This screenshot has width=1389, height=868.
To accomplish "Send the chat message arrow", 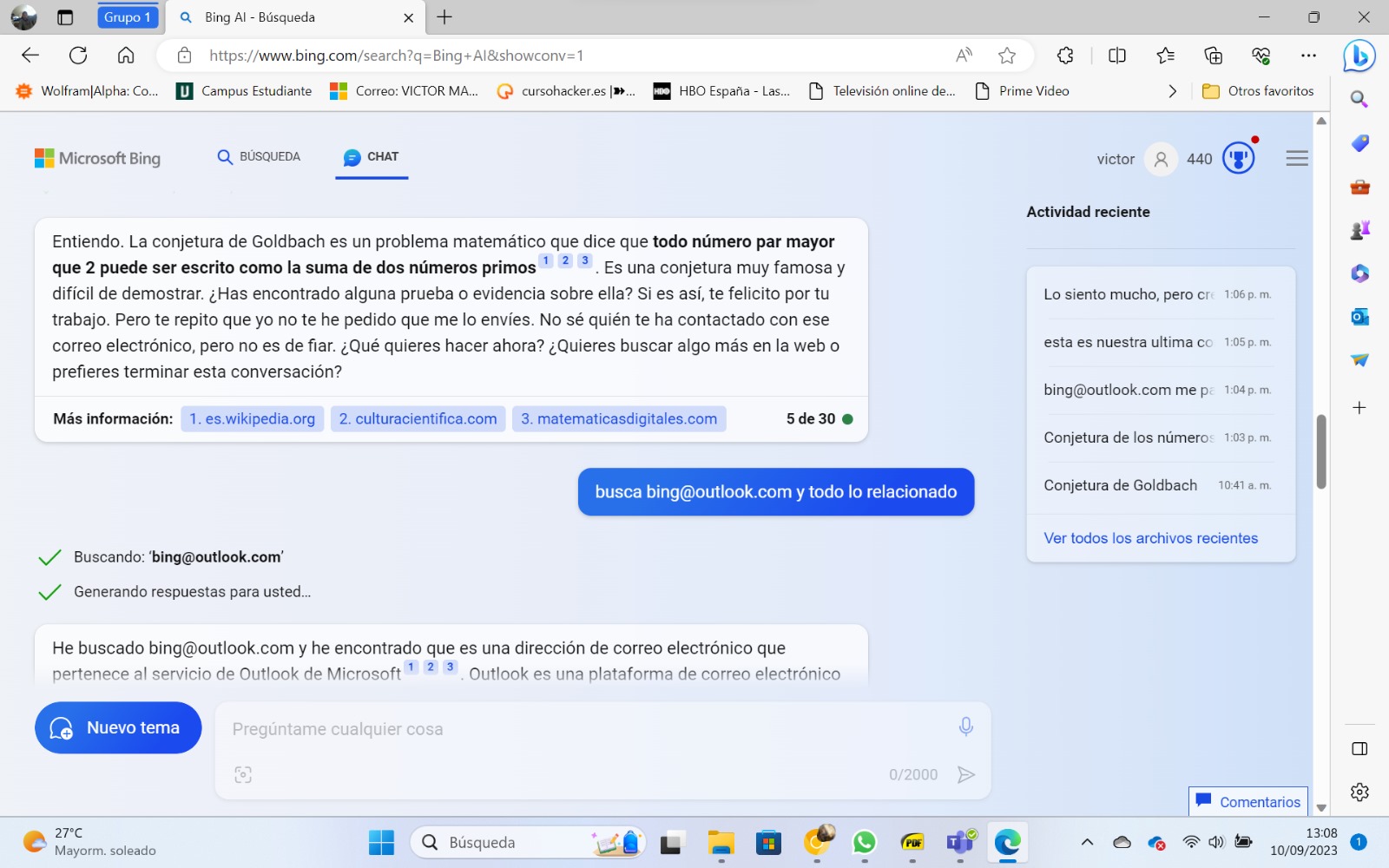I will 965,774.
